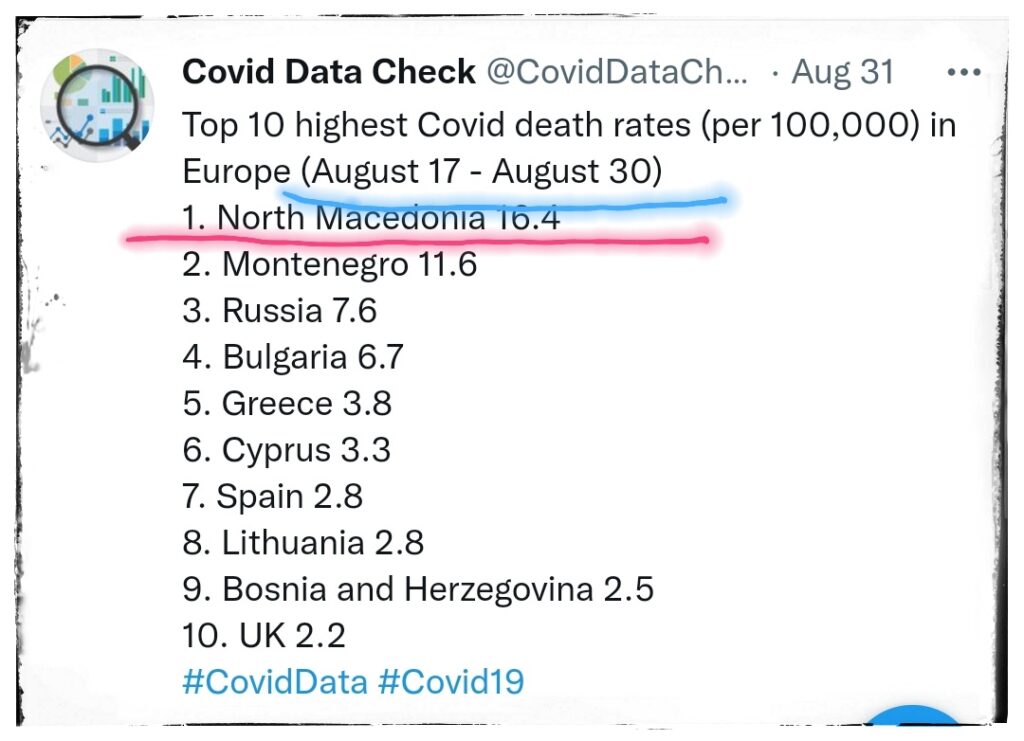Click the '8. Lithuania 2.8' entry
The width and height of the screenshot is (1024, 741).
303,542
